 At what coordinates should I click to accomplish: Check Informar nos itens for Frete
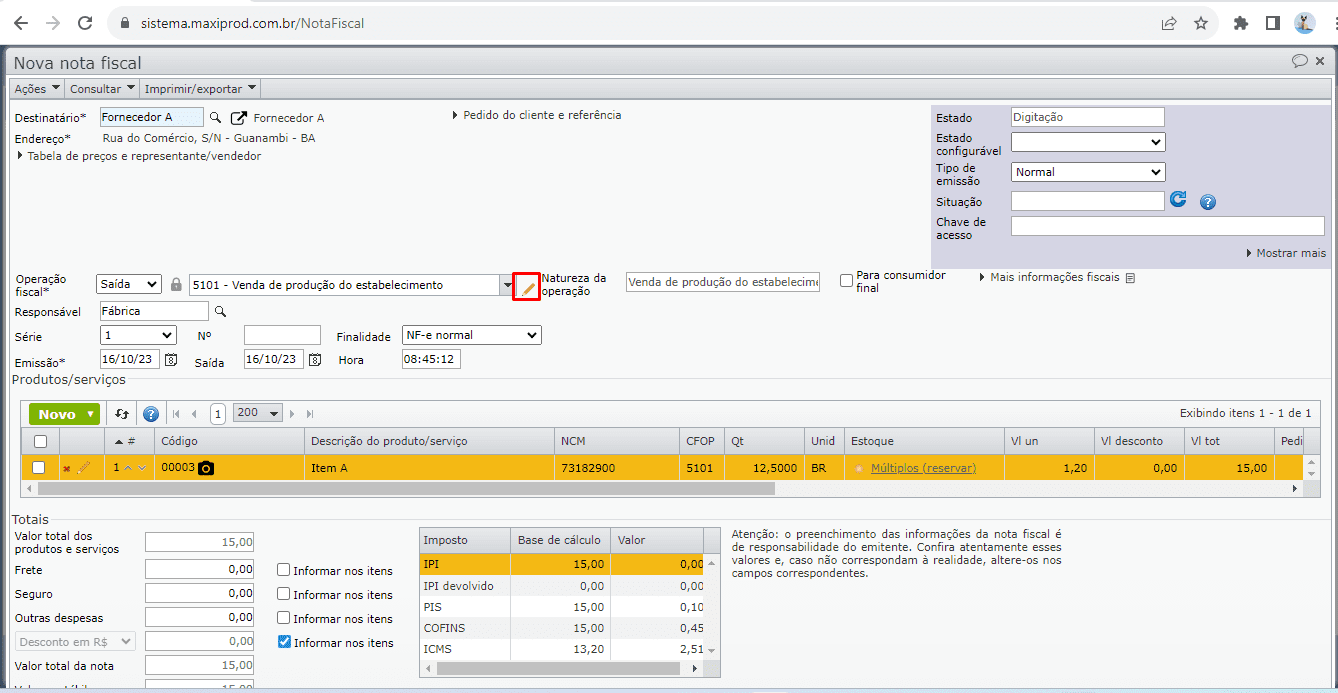[284, 570]
